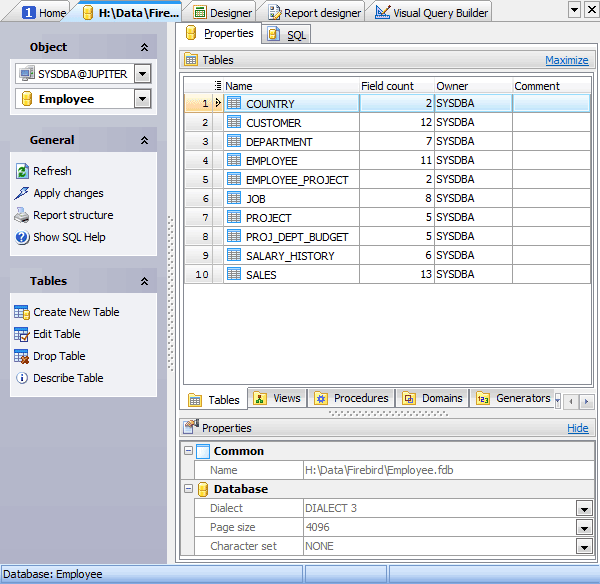Collapse the Database properties group
The height and width of the screenshot is (584, 600).
[189, 489]
